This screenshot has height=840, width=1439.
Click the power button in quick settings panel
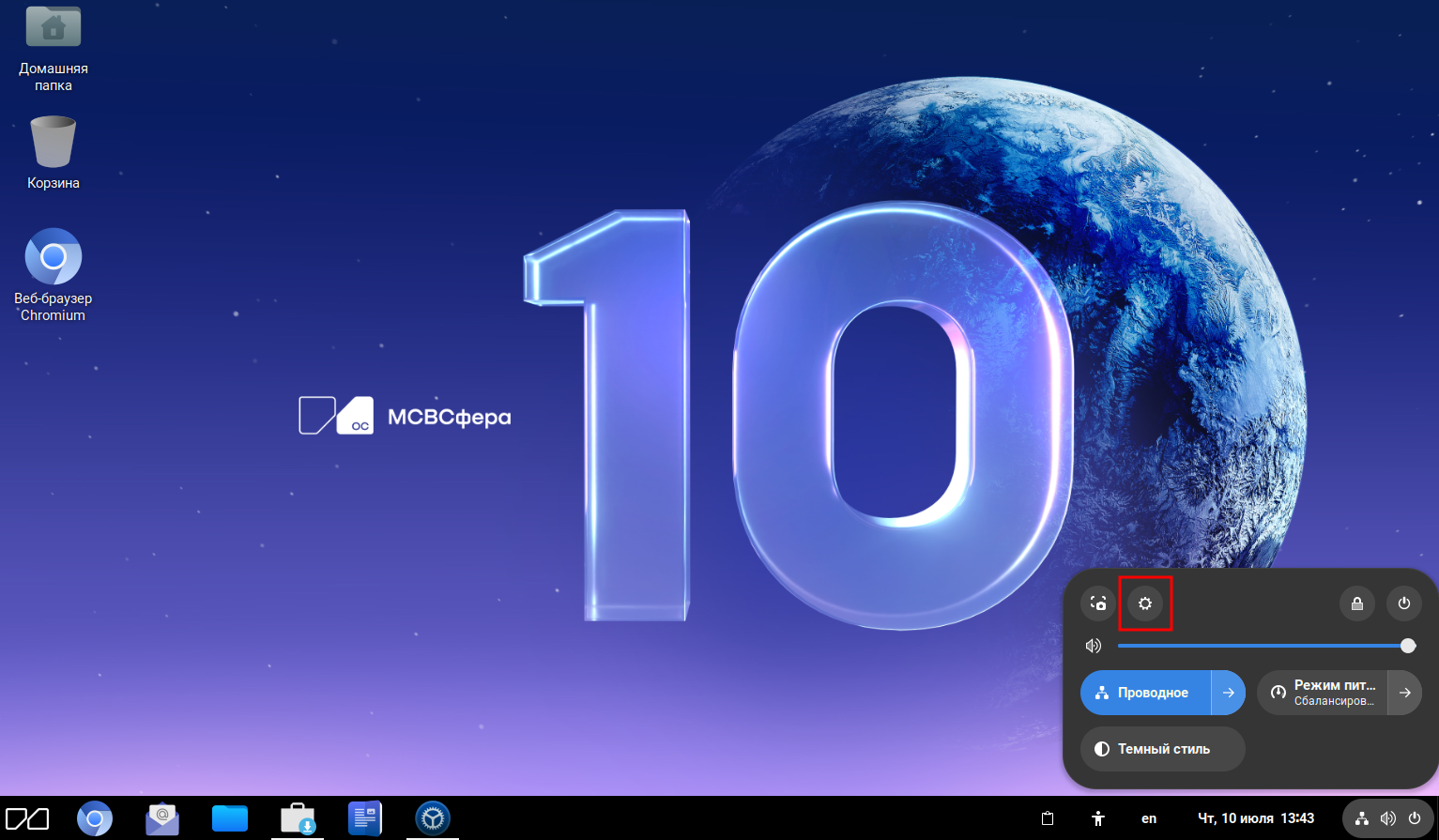pyautogui.click(x=1404, y=603)
